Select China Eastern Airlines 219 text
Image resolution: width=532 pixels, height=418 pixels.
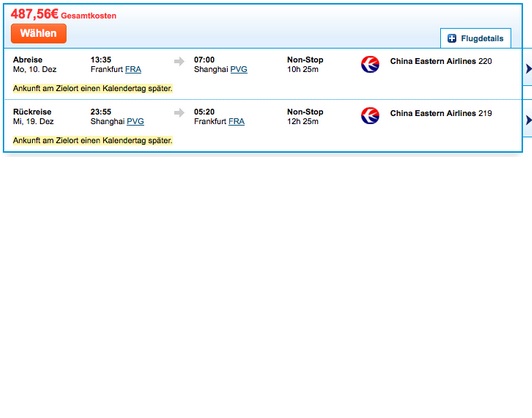click(x=441, y=113)
